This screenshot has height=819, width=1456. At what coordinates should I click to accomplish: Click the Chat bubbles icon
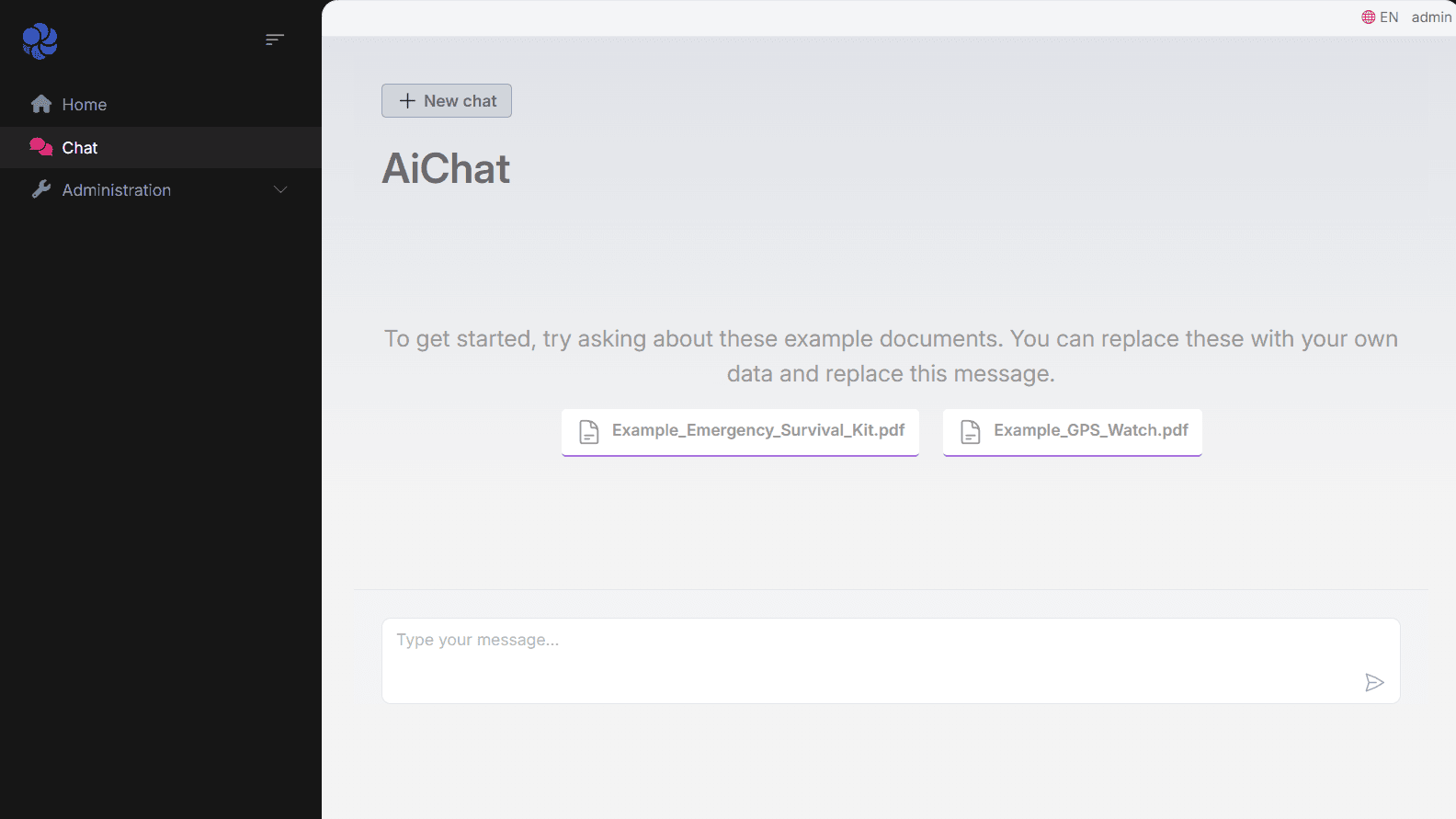click(41, 147)
